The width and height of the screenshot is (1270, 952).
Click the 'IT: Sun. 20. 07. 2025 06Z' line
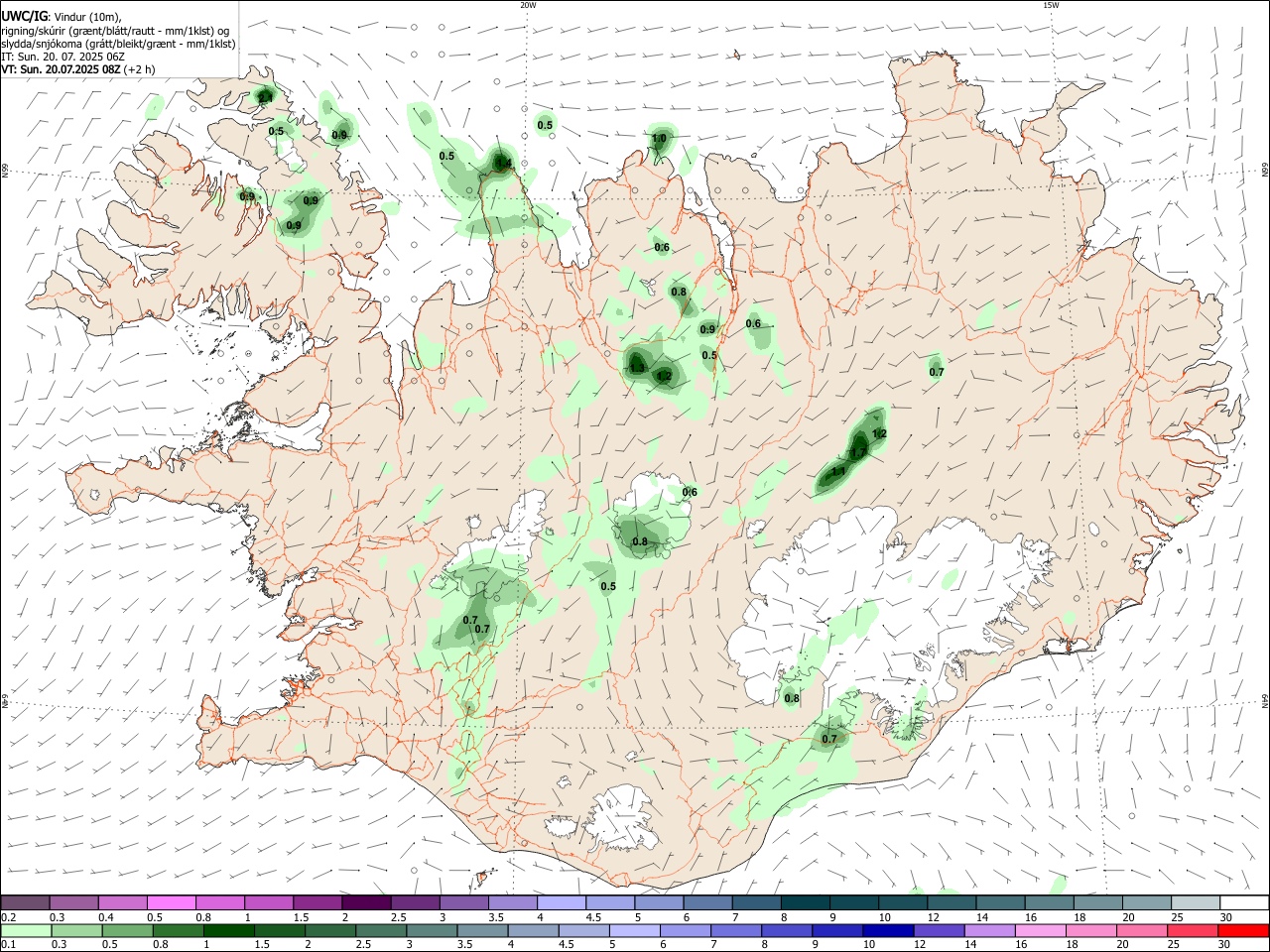(63, 57)
